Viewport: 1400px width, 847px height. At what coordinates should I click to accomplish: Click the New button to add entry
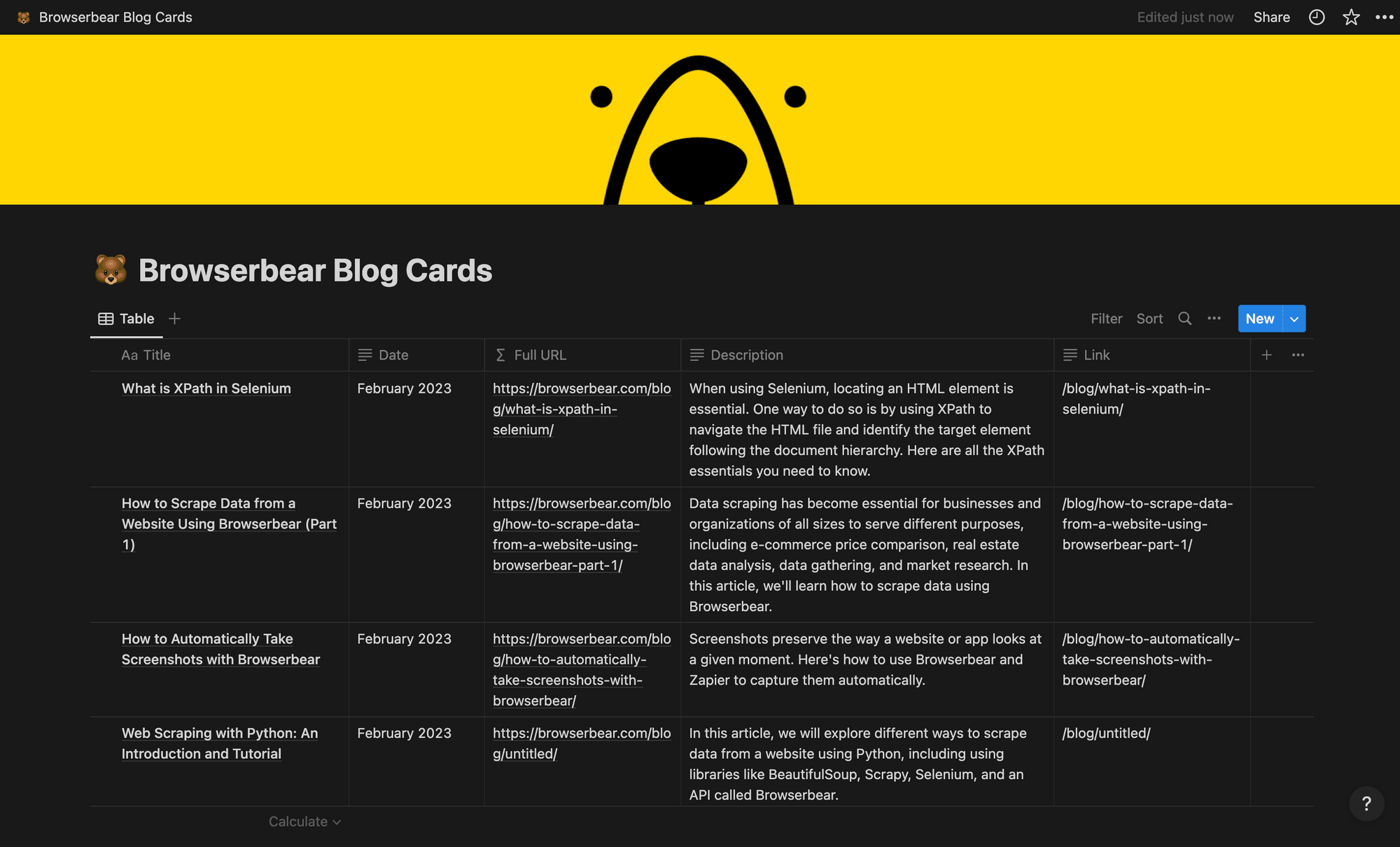pos(1259,318)
